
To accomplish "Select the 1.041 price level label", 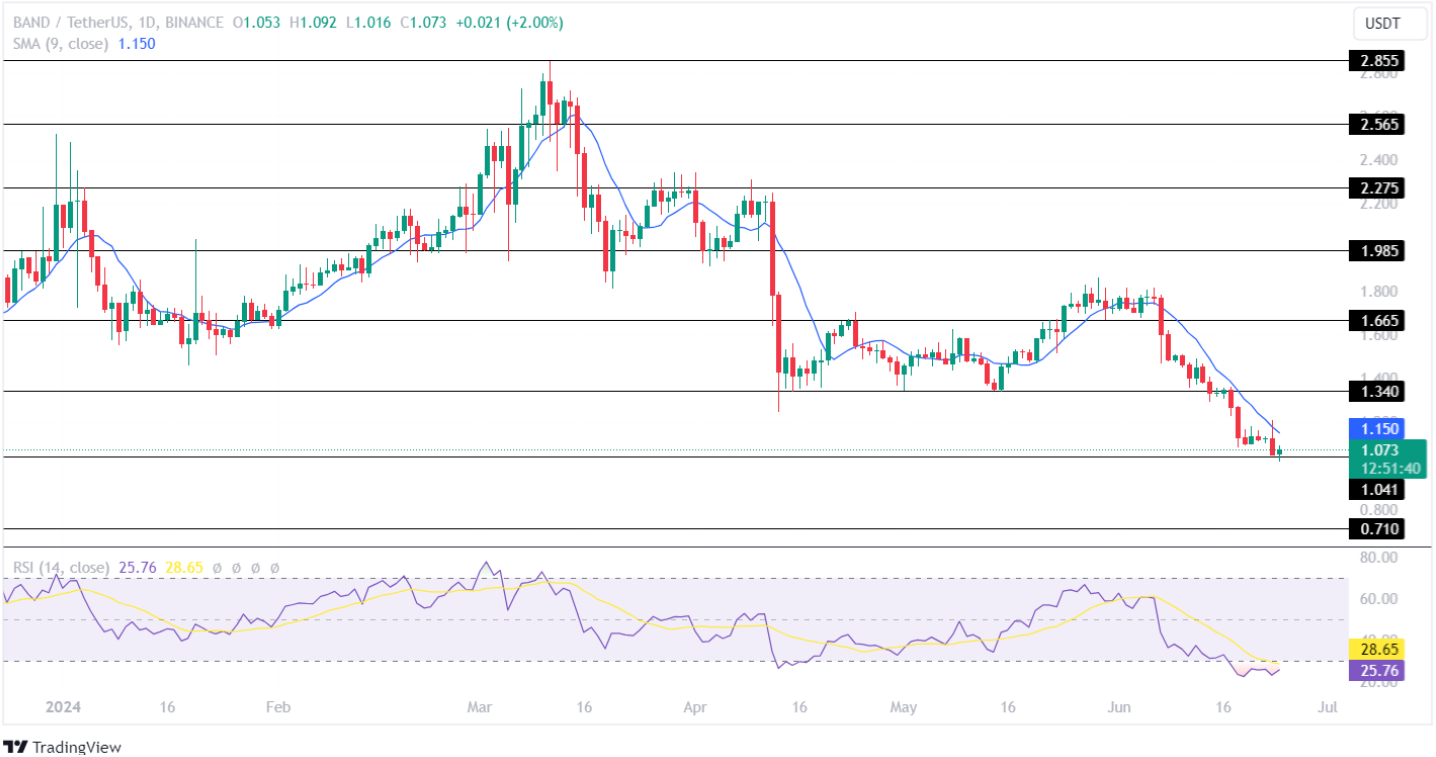I will click(1376, 489).
